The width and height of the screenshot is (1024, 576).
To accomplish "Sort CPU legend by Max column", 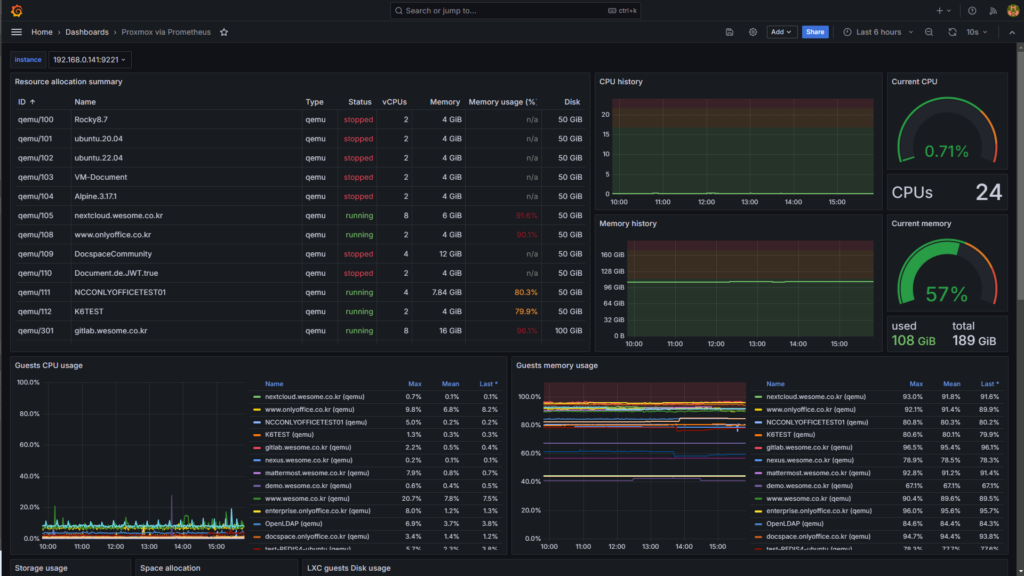I will coord(415,384).
